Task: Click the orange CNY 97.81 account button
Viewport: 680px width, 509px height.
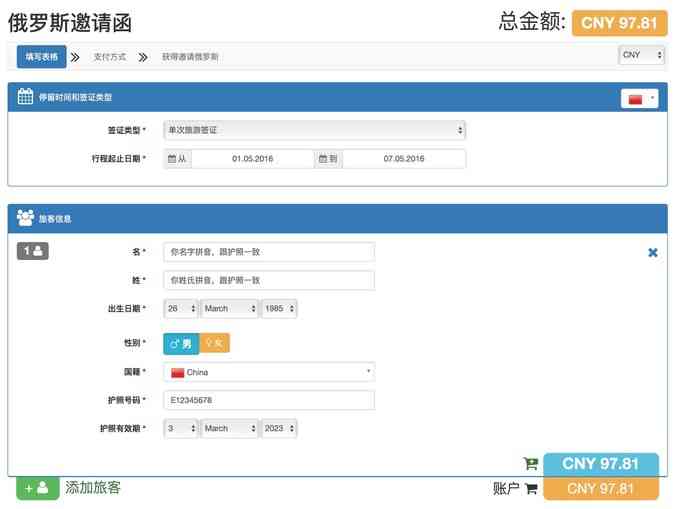Action: tap(600, 489)
